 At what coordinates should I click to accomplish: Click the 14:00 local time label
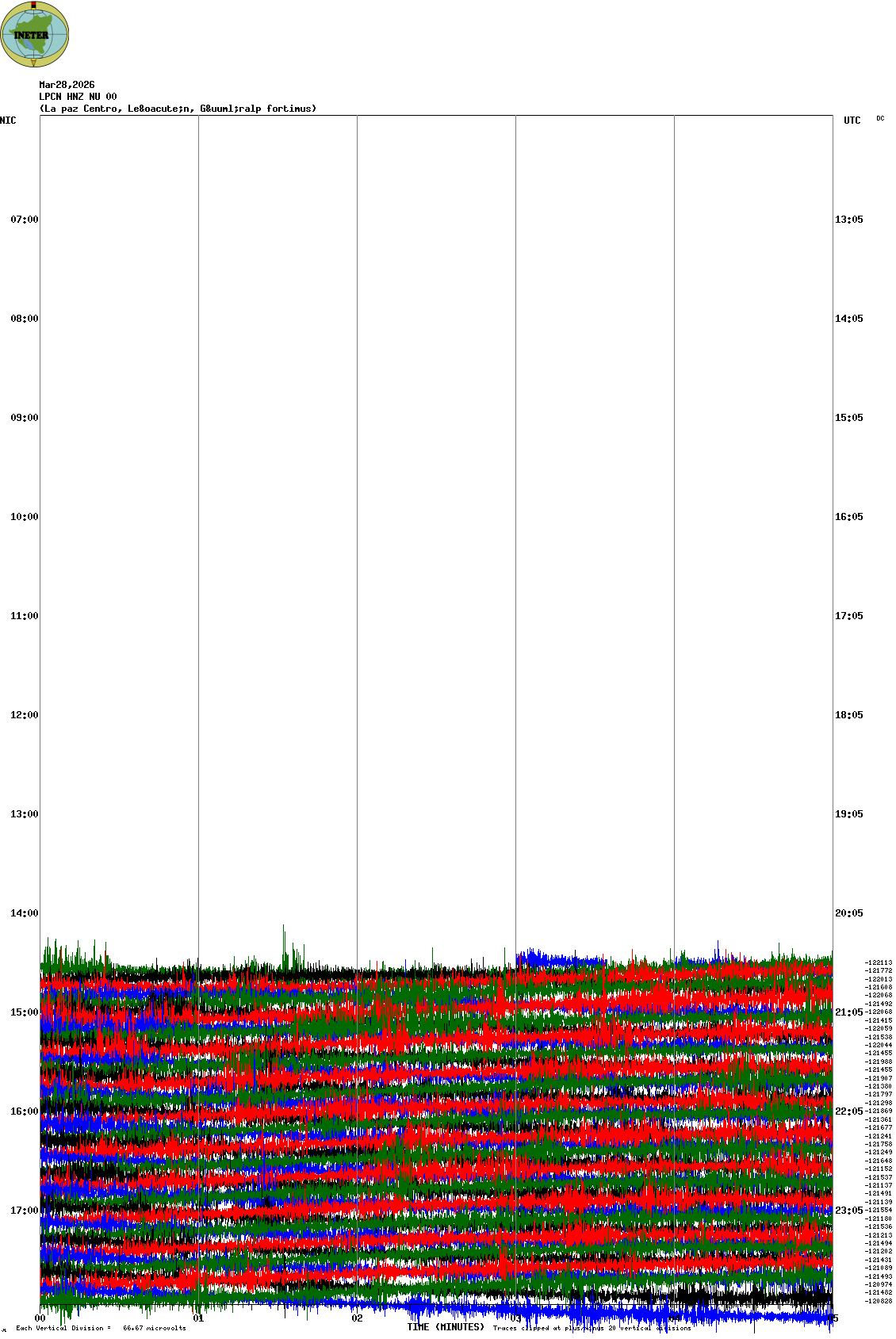point(24,913)
